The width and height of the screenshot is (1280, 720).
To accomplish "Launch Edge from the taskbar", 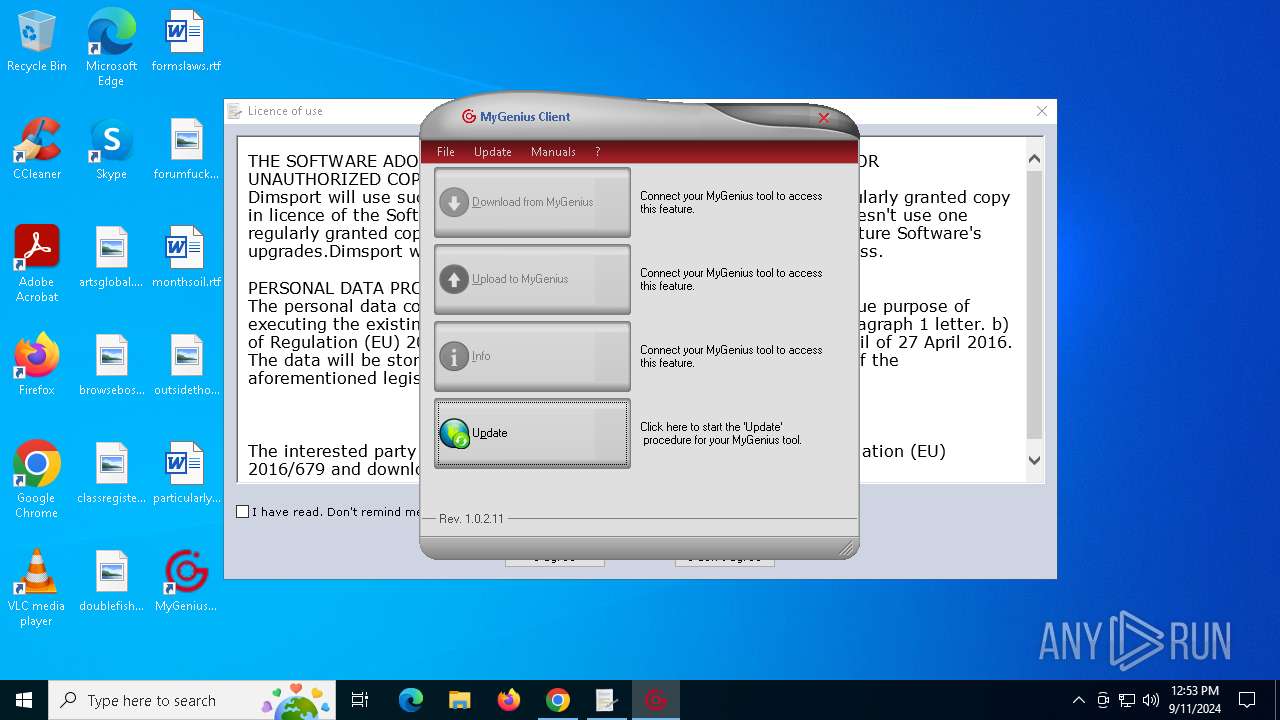I will coord(410,700).
